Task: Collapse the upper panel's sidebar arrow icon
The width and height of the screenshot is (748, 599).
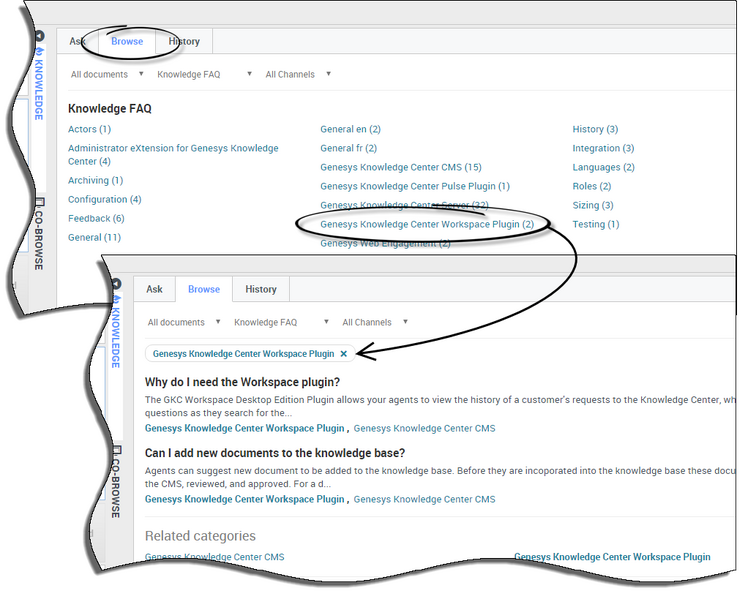Action: [x=39, y=37]
